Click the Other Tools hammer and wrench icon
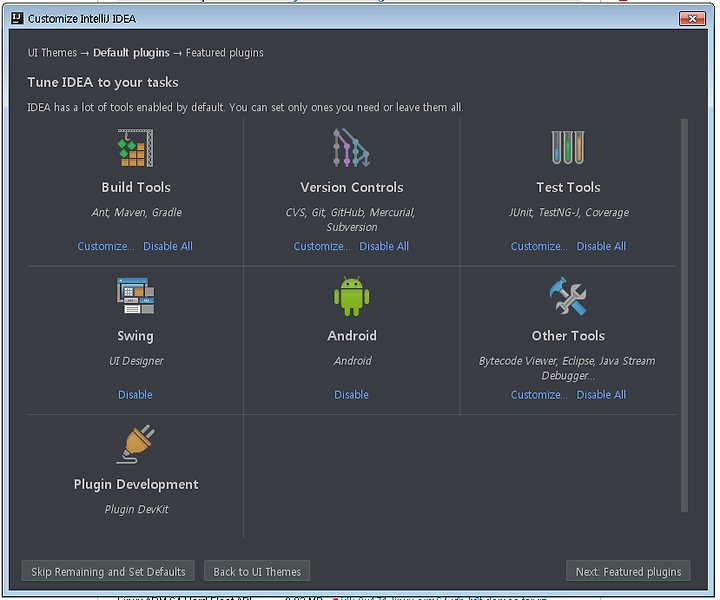720x600 pixels. click(568, 296)
